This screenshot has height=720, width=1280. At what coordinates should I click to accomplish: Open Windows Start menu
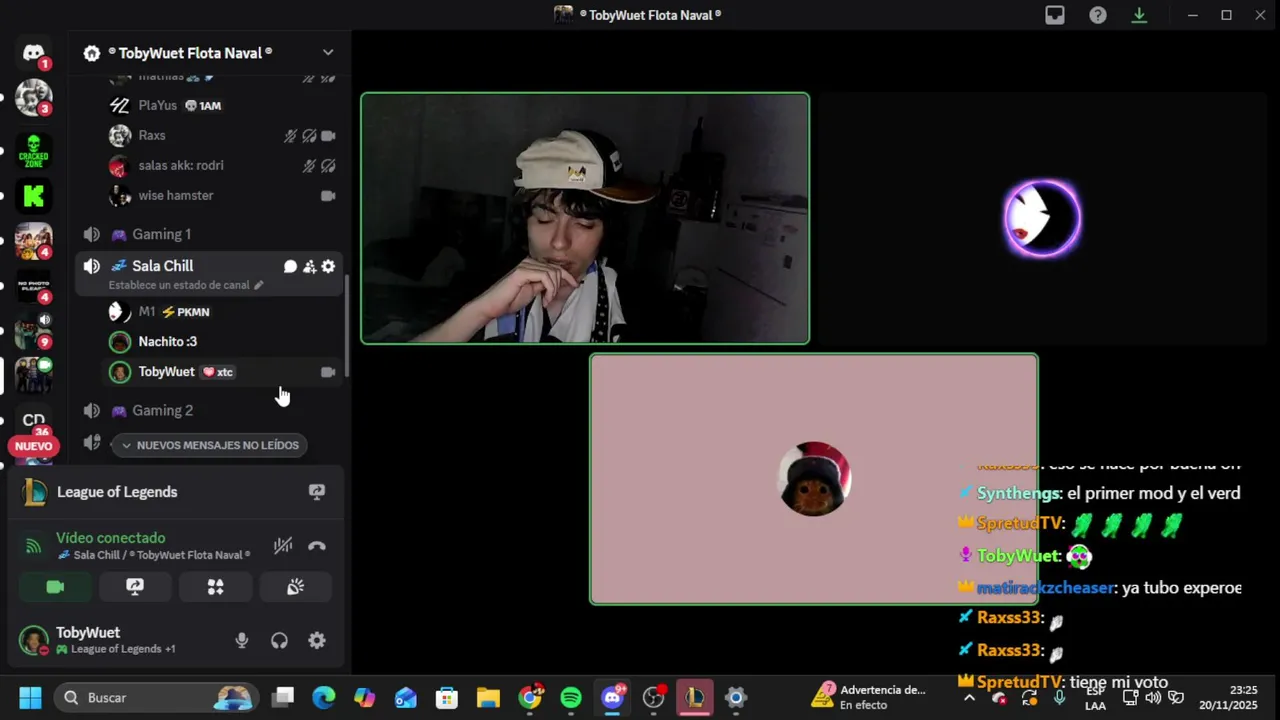(x=30, y=697)
